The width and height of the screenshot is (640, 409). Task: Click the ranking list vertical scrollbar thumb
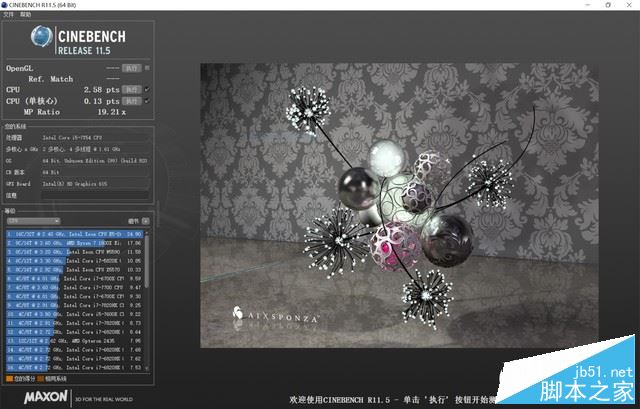tap(147, 260)
